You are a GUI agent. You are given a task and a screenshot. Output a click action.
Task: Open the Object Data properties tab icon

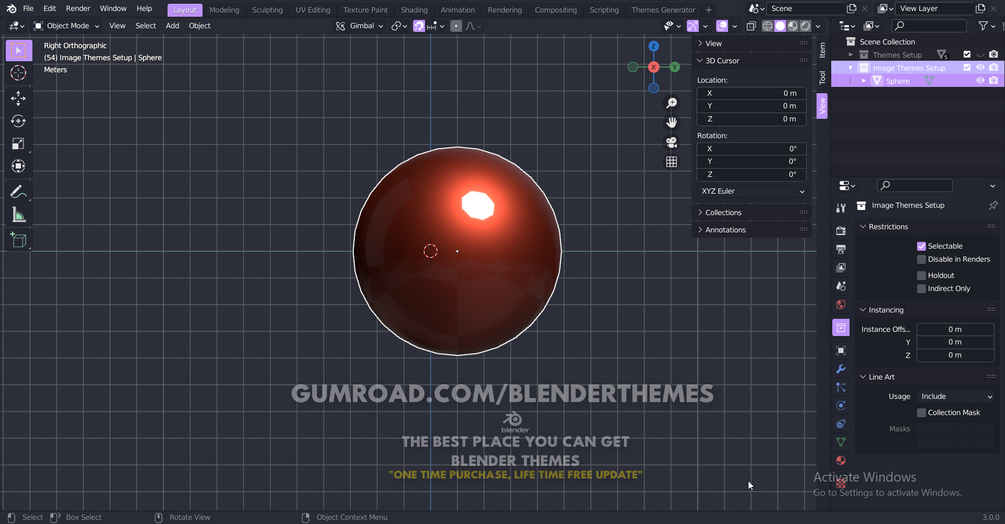click(x=841, y=442)
